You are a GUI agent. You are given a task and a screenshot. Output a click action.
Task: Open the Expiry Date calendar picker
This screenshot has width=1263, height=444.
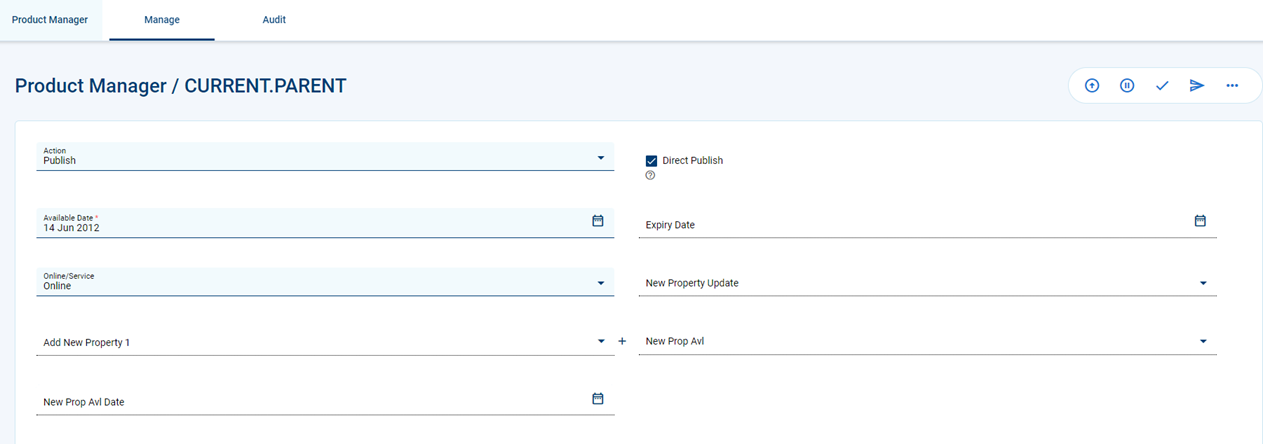1201,221
